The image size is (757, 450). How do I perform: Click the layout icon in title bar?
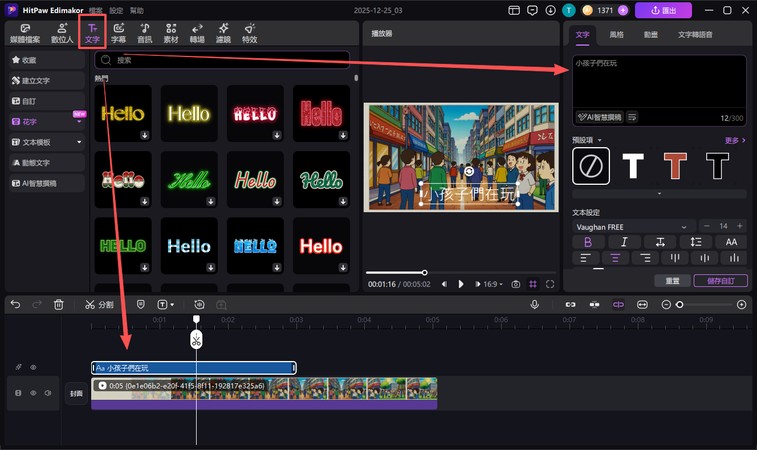point(514,10)
